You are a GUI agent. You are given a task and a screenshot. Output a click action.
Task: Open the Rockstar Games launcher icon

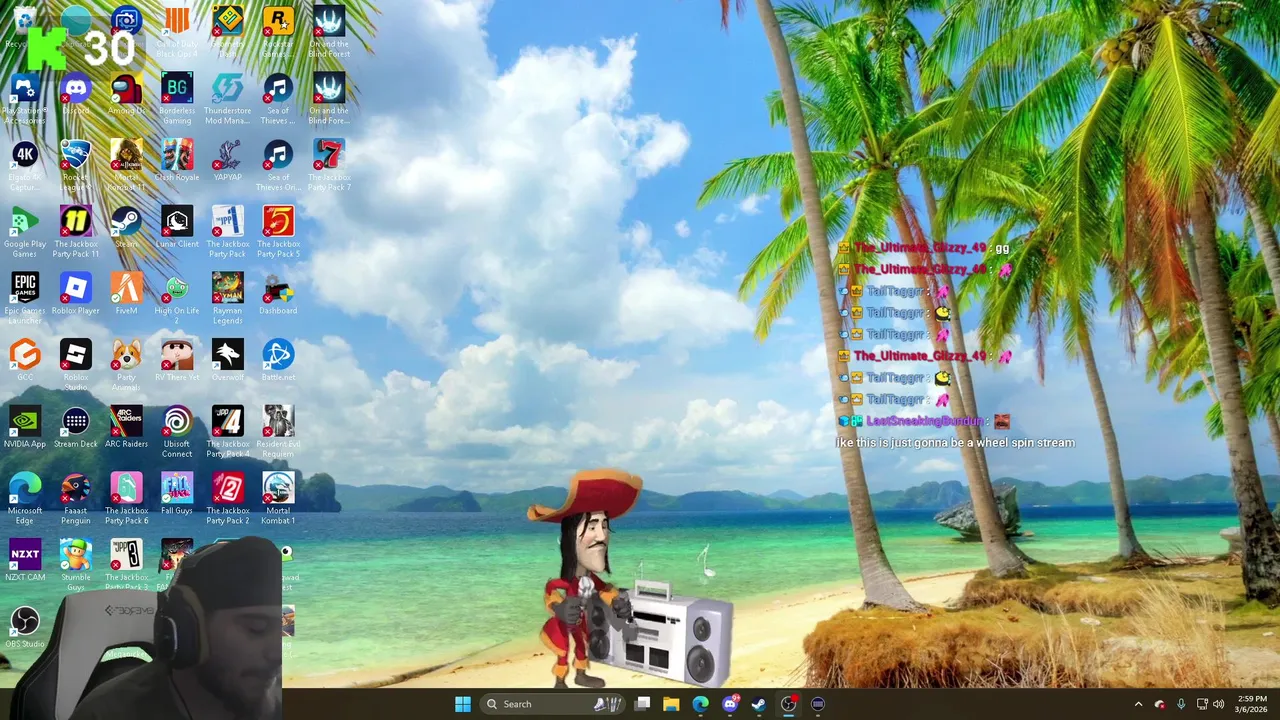(278, 32)
